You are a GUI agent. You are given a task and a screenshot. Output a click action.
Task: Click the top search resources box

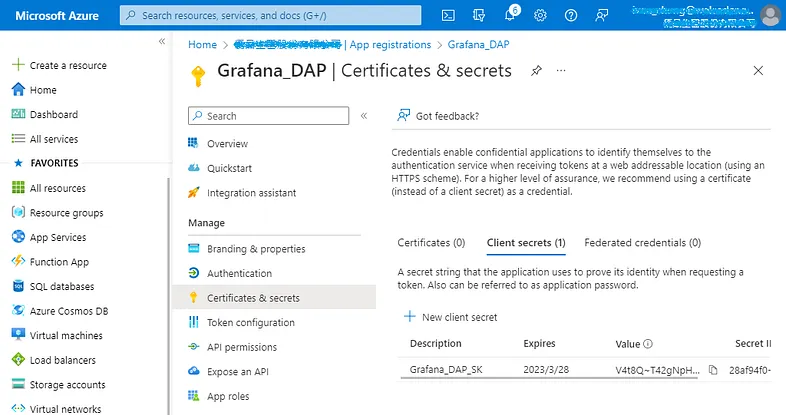tap(271, 16)
